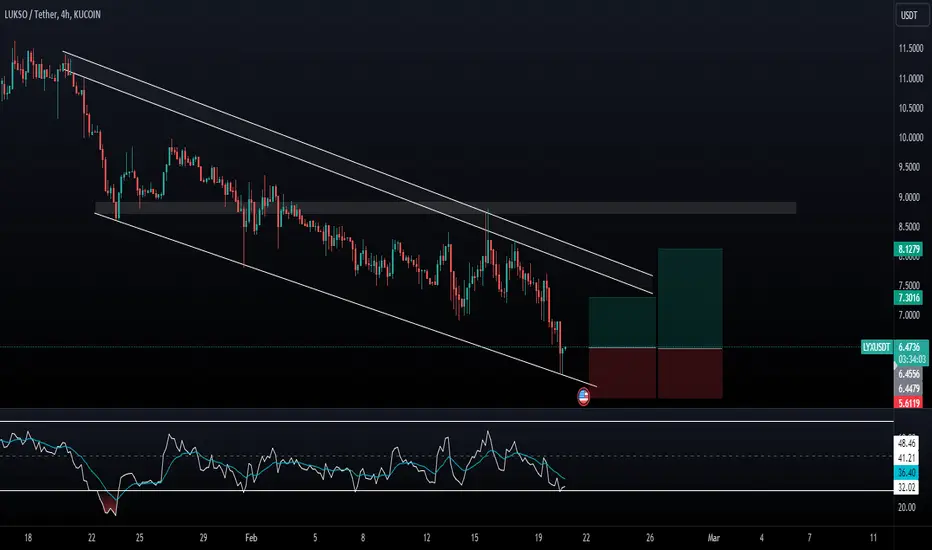Click the 20.00 RSI axis label
Screen dimensions: 932x550
906,507
